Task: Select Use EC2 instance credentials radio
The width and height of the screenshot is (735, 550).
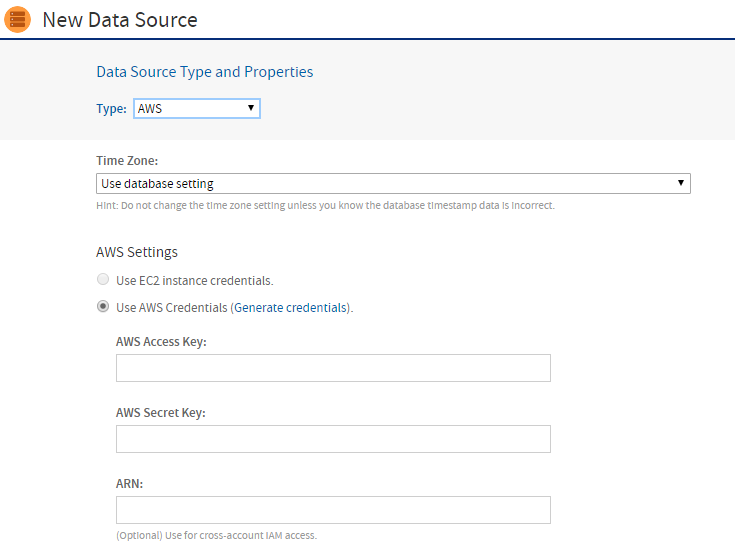Action: [103, 279]
